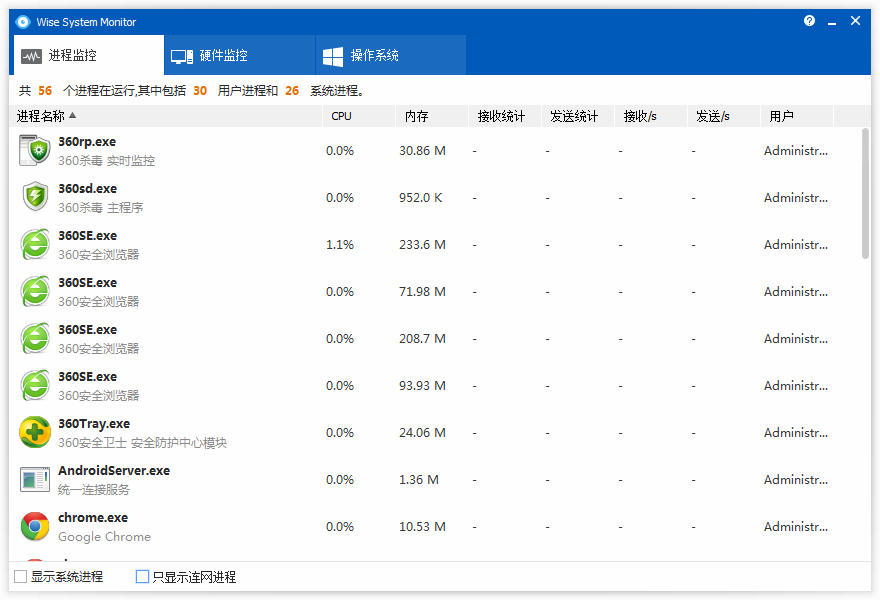Viewport: 880px width, 600px height.
Task: Open help via the question-mark icon
Action: (809, 20)
